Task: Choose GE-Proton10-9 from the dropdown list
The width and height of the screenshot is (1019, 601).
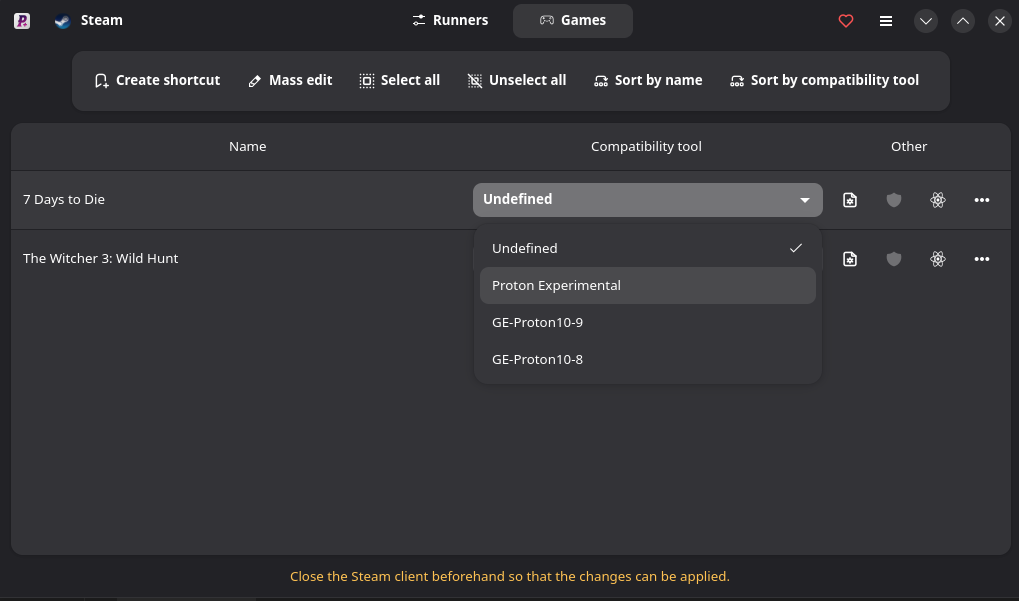Action: pyautogui.click(x=647, y=322)
